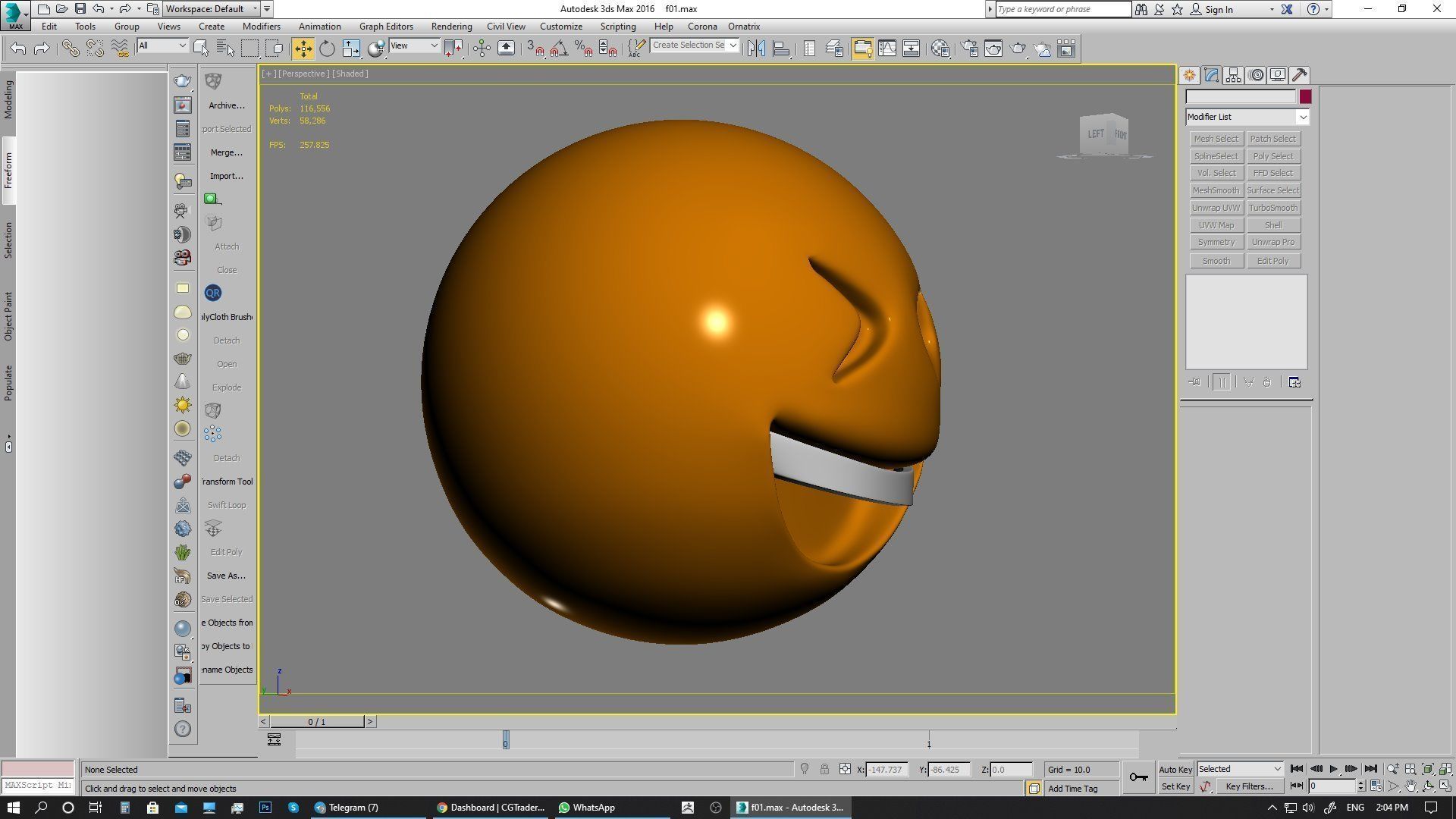Open the Rendering menu

coord(451,27)
